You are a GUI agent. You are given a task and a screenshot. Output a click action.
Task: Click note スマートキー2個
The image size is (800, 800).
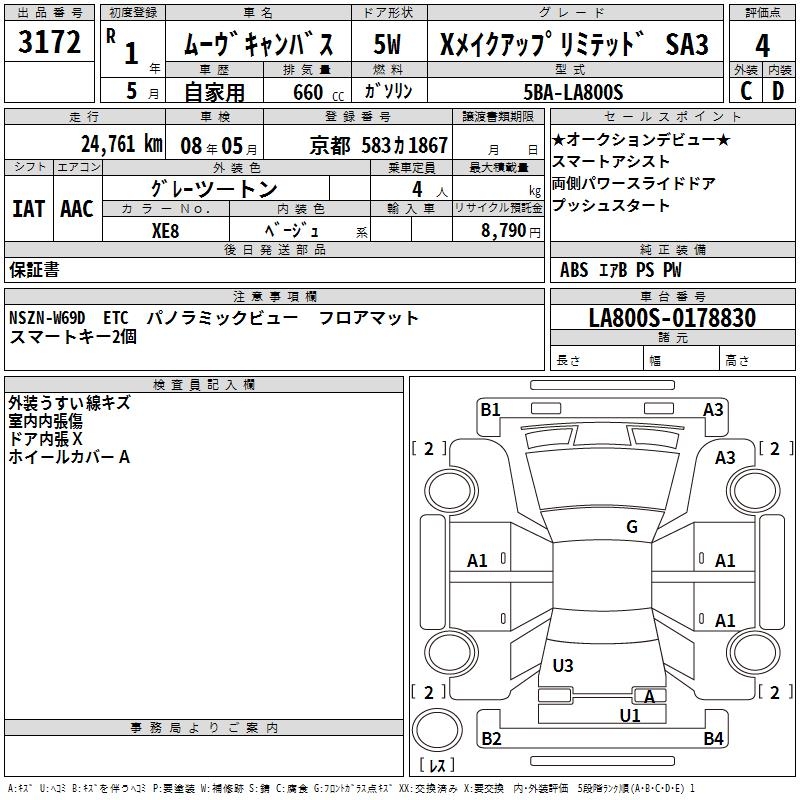[x=73, y=337]
